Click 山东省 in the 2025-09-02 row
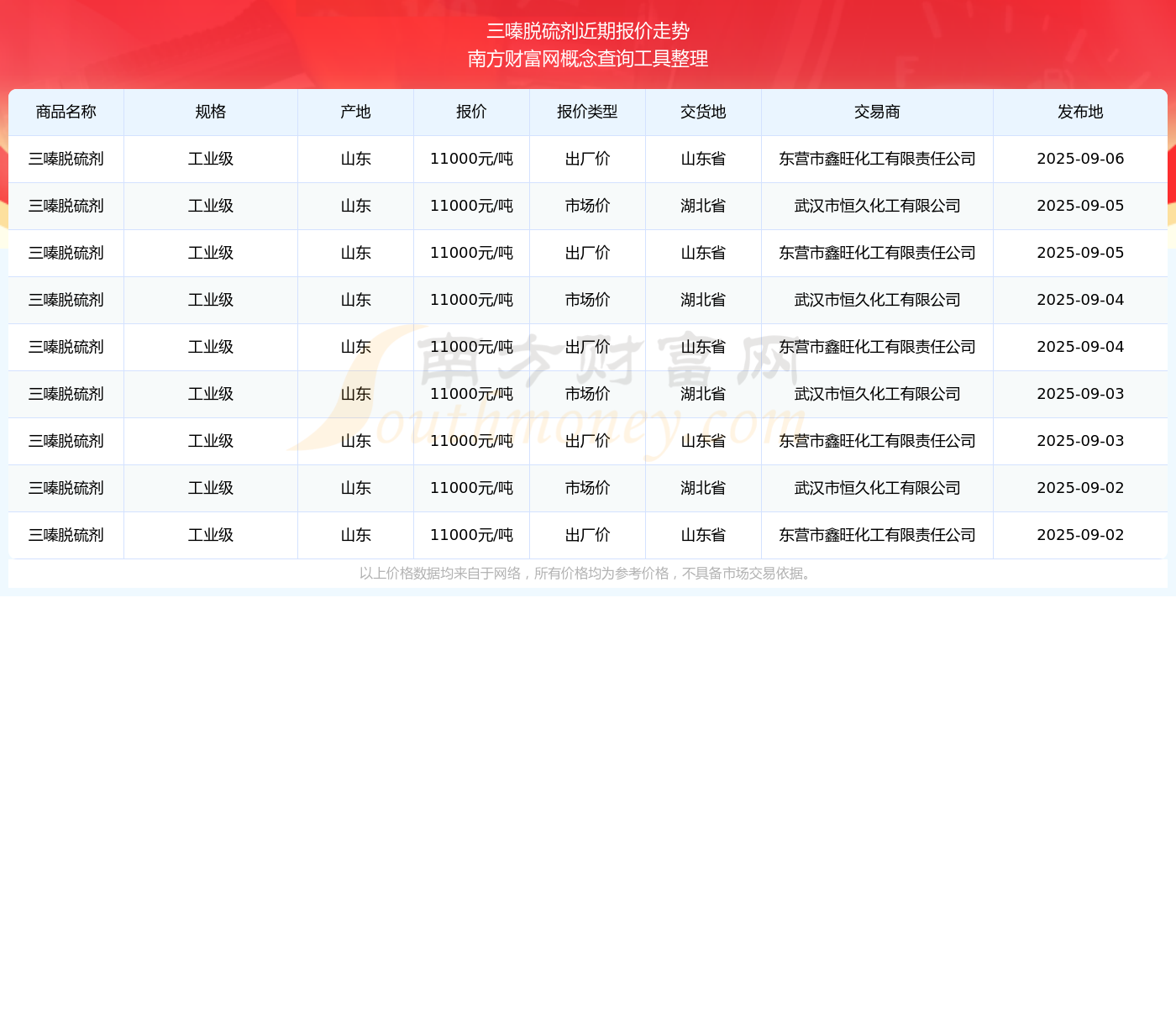Screen dimensions: 1176x1012 pos(704,536)
